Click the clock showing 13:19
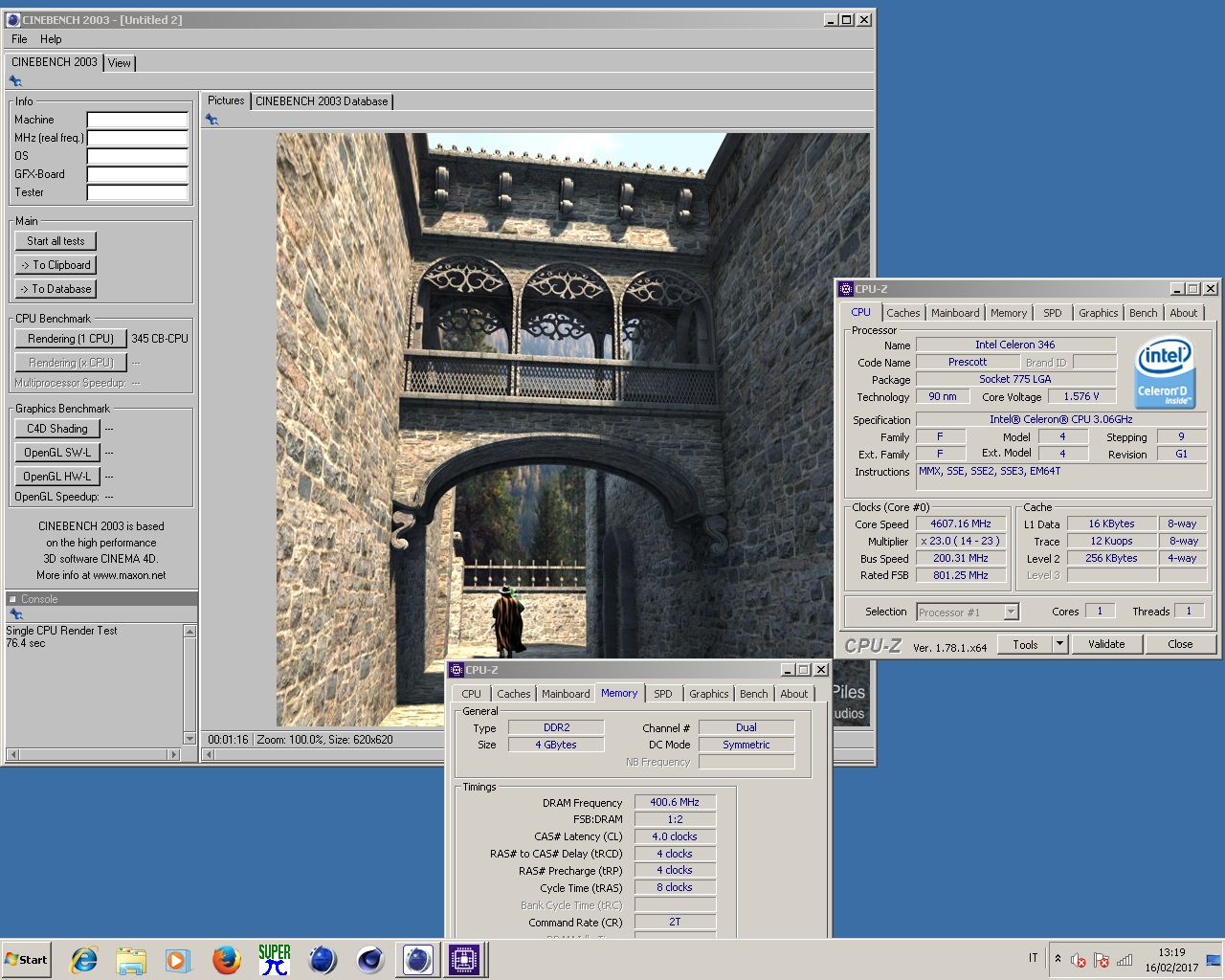The height and width of the screenshot is (980, 1225). (x=1171, y=952)
